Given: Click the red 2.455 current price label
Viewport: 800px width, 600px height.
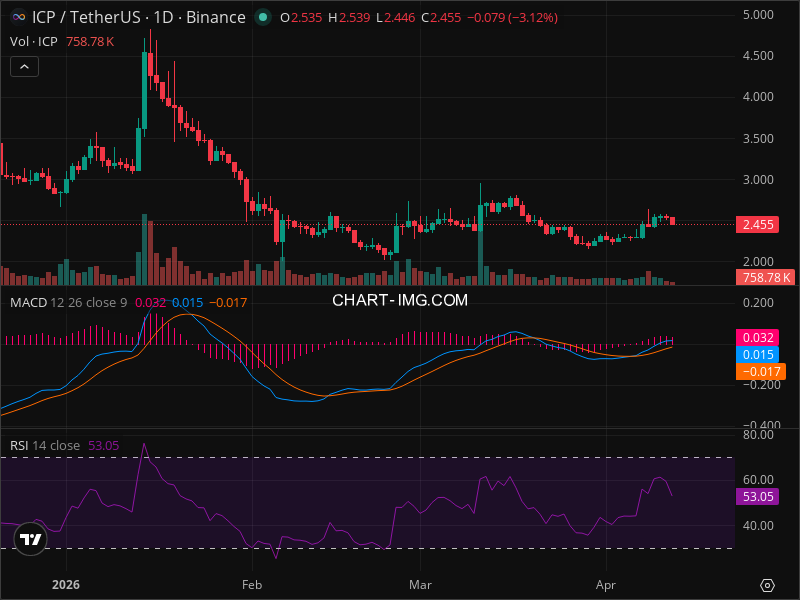Looking at the screenshot, I should tap(757, 224).
